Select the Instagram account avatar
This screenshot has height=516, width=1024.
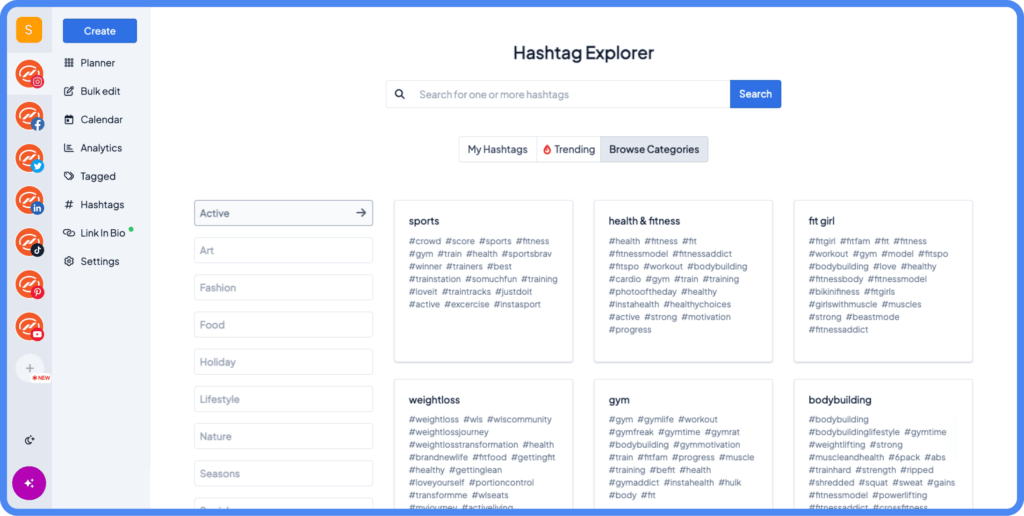pos(29,74)
